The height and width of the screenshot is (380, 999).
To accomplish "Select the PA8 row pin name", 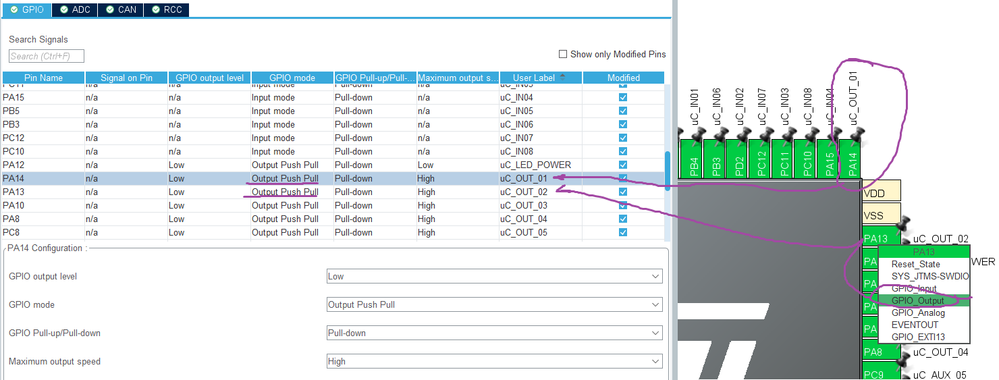I will [x=11, y=219].
